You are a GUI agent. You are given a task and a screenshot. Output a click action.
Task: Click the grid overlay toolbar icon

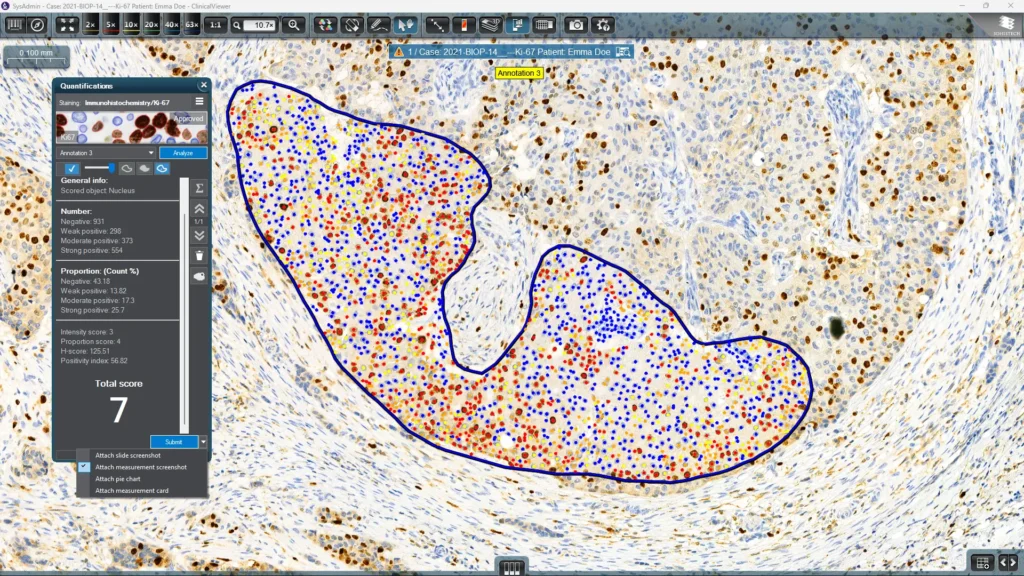pos(544,25)
